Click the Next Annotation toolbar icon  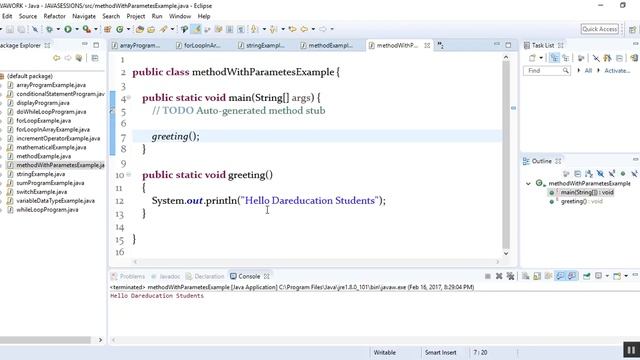pyautogui.click(x=254, y=29)
